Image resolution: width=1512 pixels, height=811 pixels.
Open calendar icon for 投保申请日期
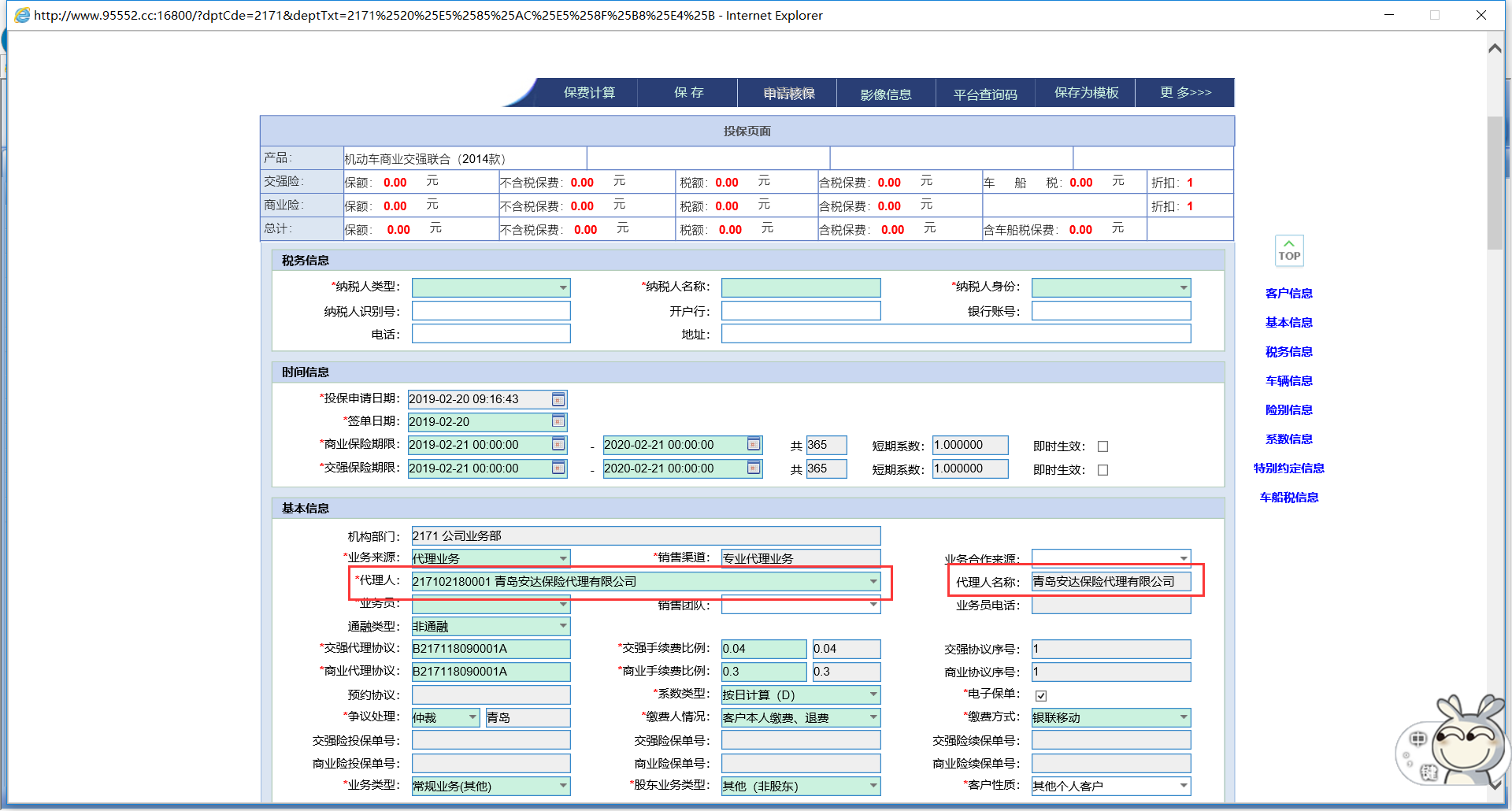(558, 399)
